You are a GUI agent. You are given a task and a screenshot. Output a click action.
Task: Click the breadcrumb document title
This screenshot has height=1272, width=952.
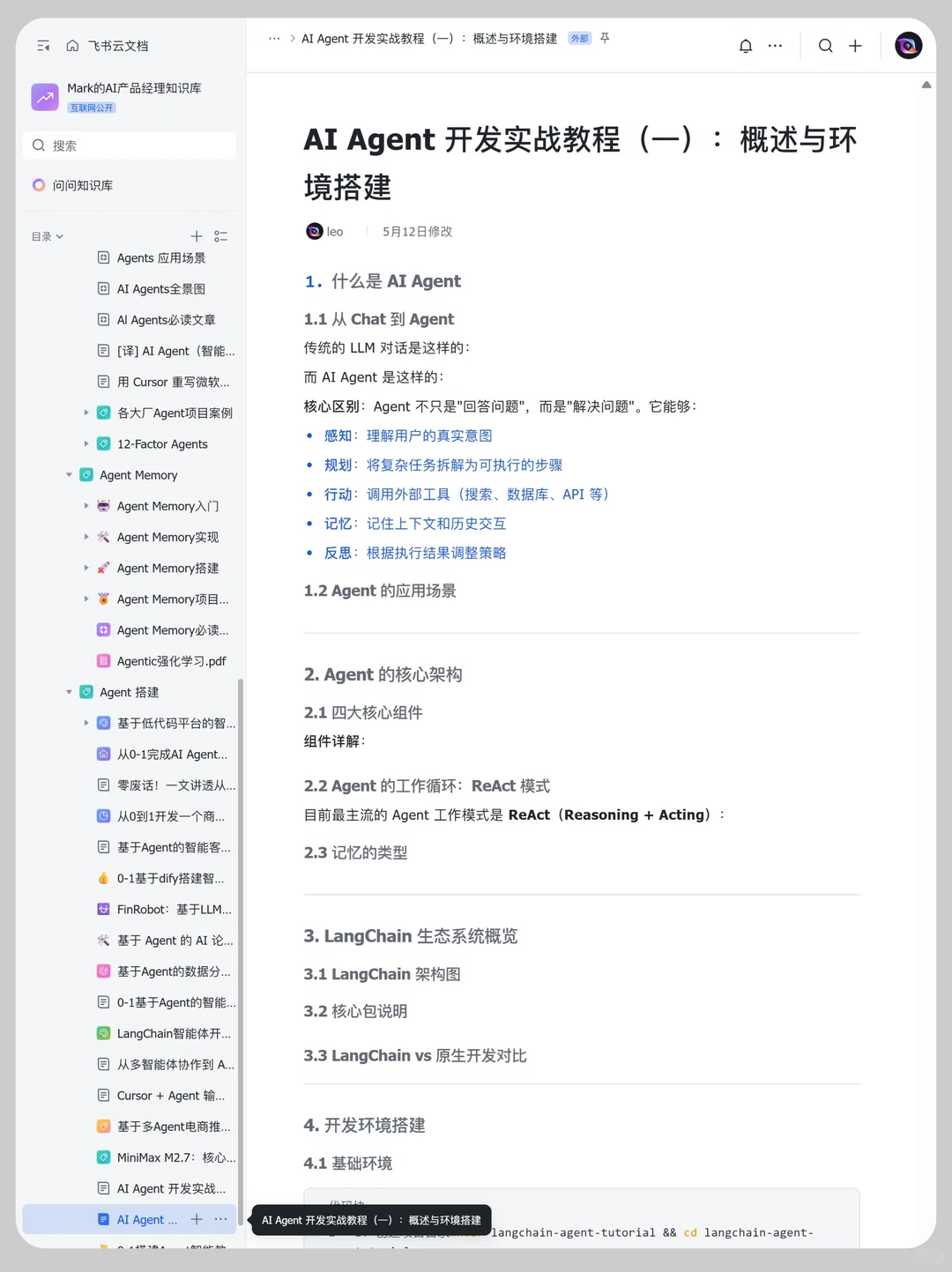(x=429, y=39)
